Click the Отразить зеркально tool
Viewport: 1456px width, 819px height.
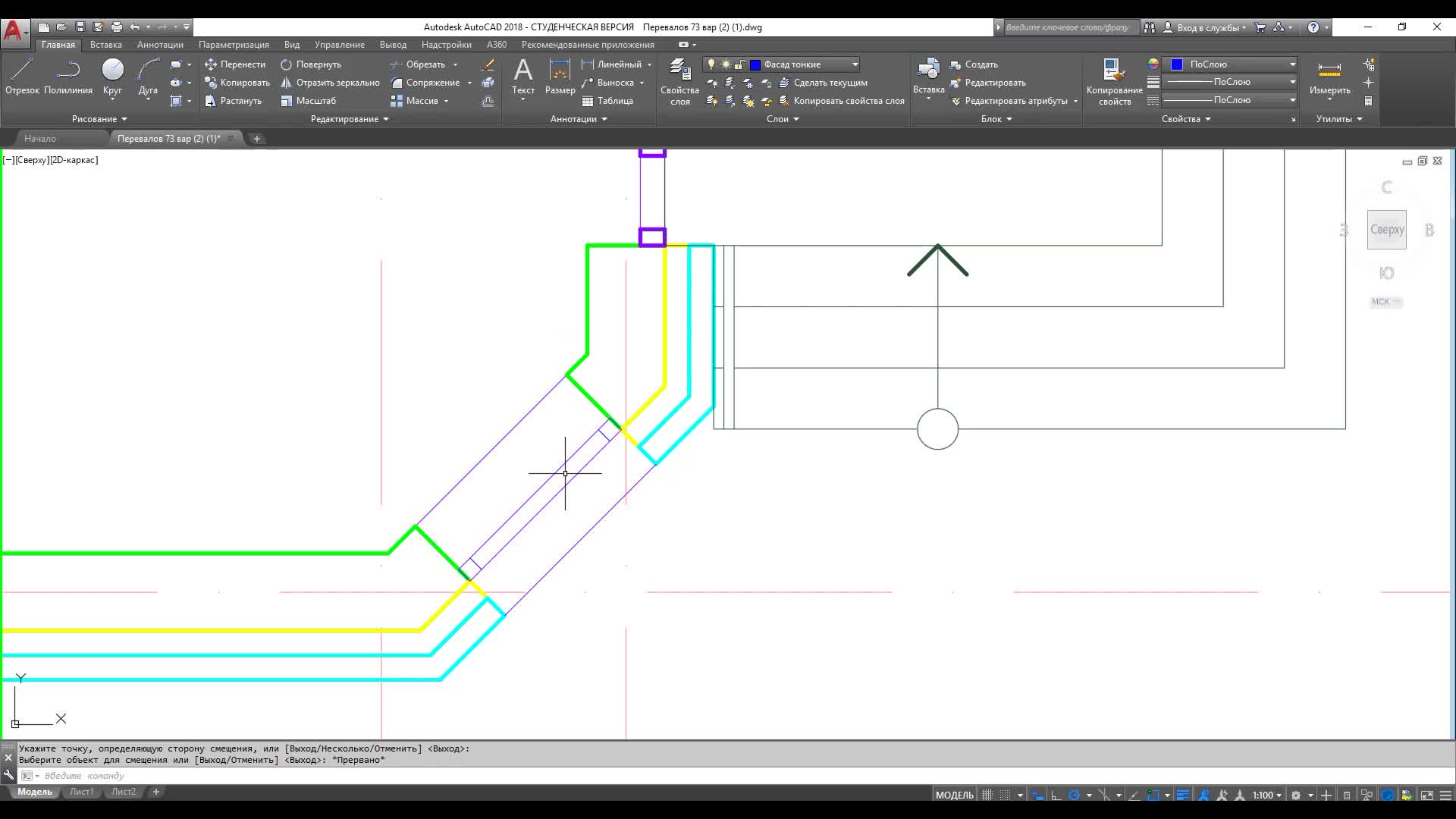tap(330, 83)
